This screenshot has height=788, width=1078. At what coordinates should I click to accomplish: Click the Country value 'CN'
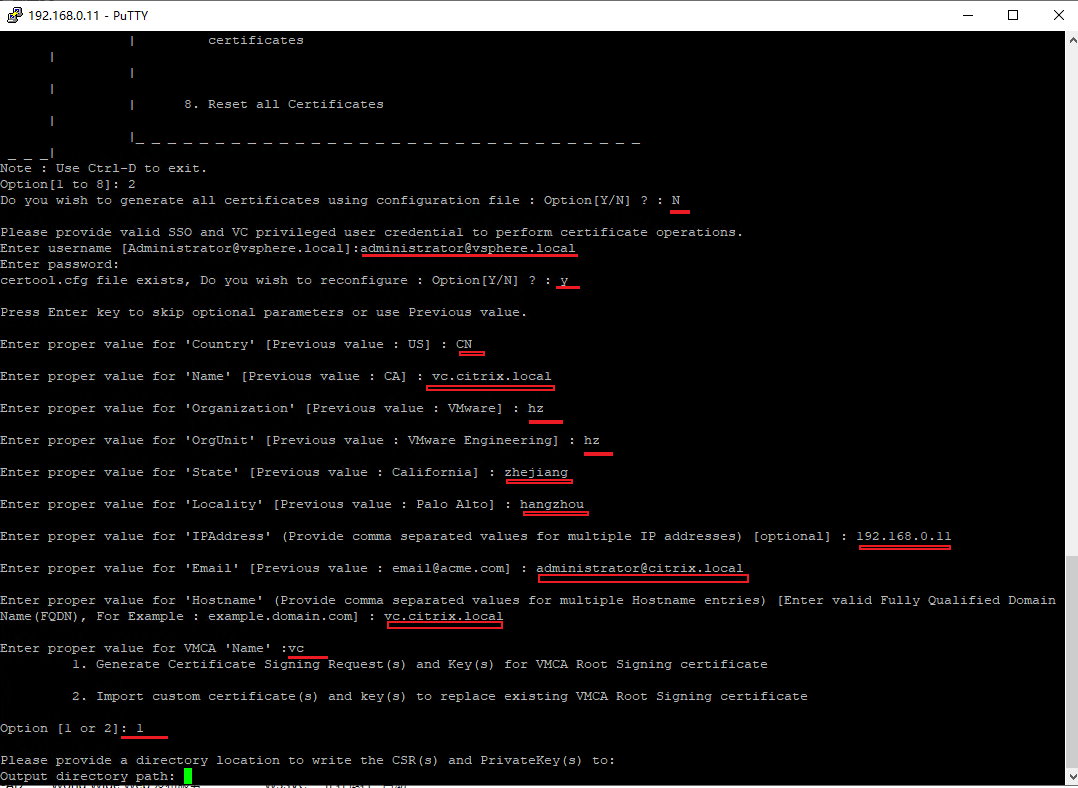point(464,344)
